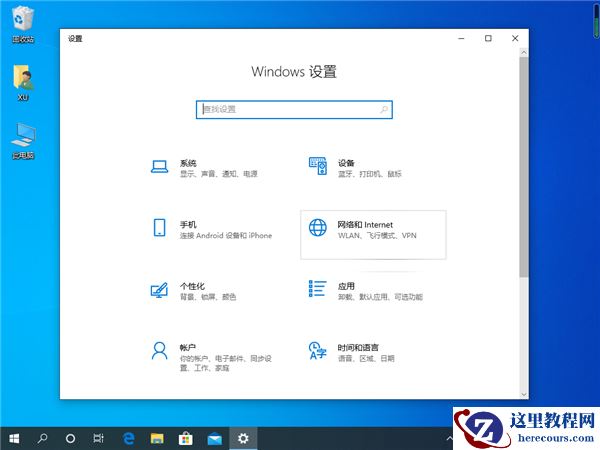Open Cortana circle on taskbar
Viewport: 600px width, 450px height.
[70, 438]
